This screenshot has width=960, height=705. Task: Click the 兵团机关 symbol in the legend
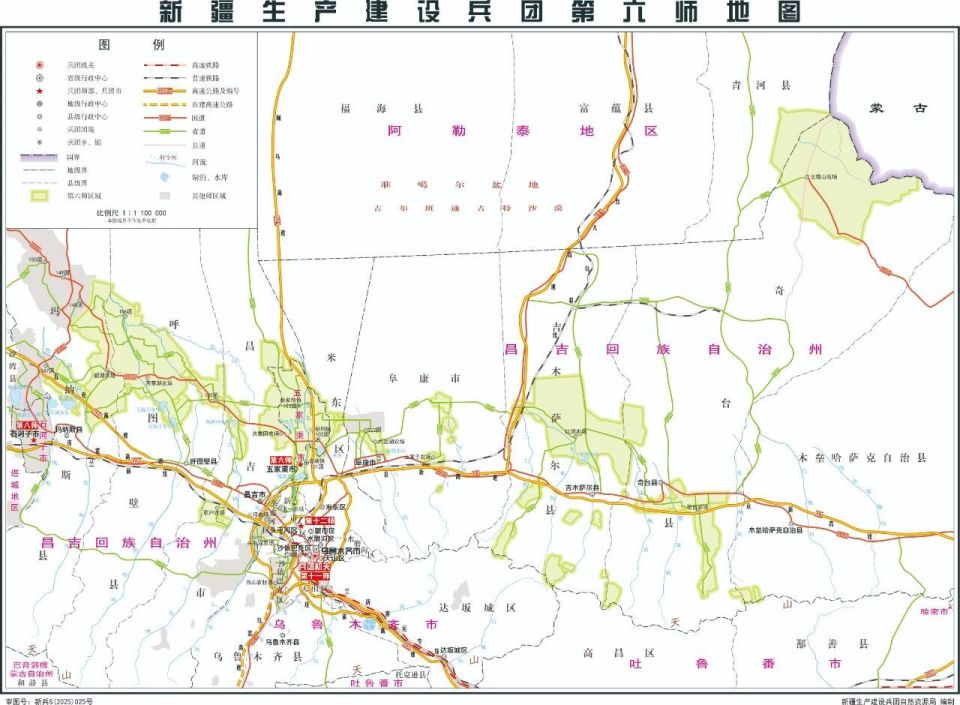pos(40,64)
